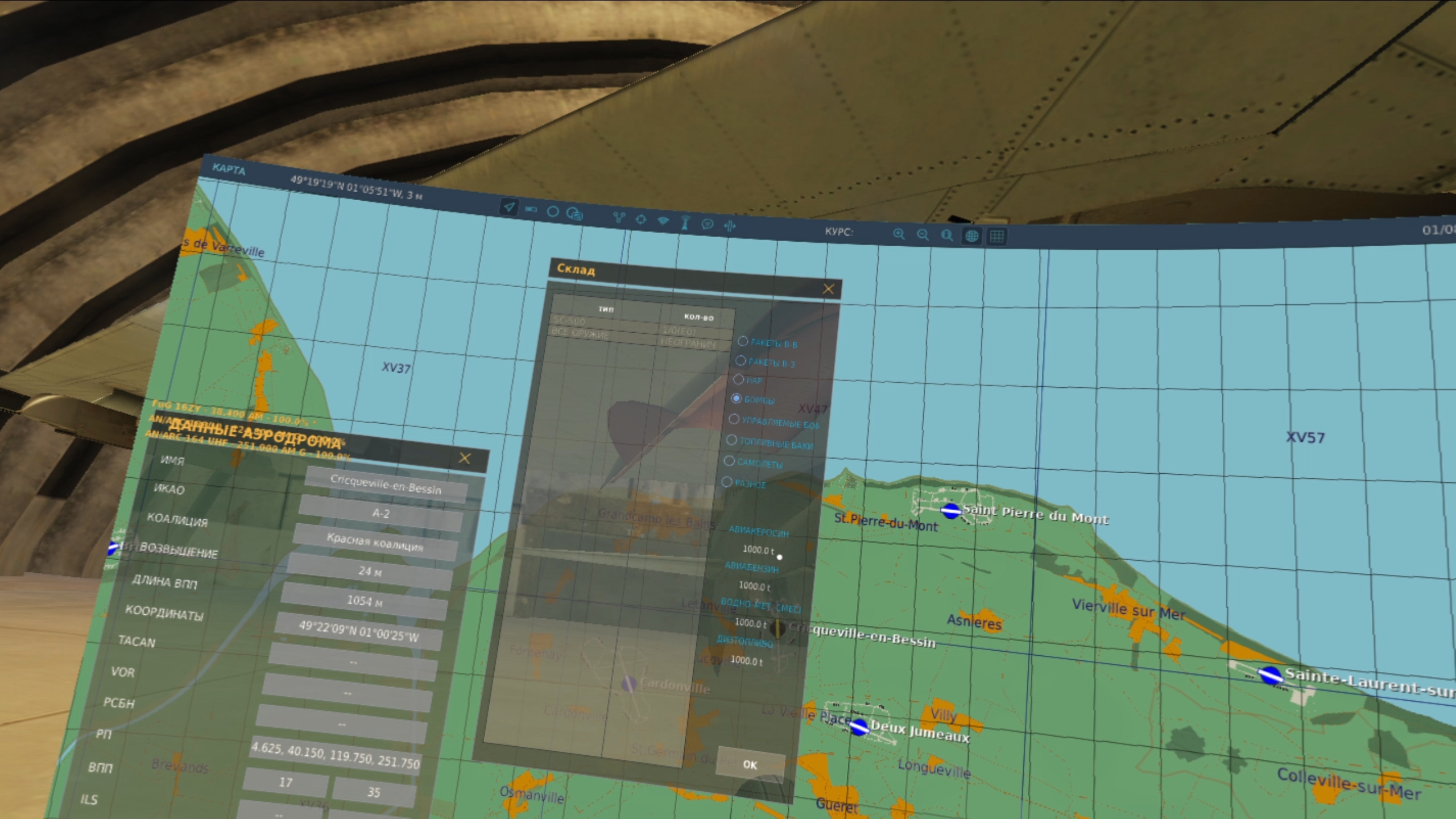Screen dimensions: 1456x819
Task: Click the РП frequencies field 4.625, 40.150
Action: coord(336,755)
